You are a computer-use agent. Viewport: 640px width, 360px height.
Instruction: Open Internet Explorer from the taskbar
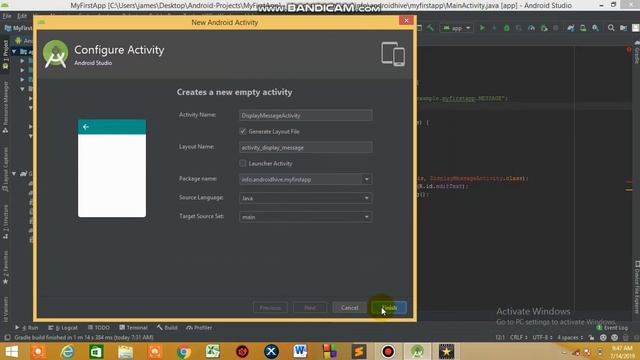[x=67, y=351]
